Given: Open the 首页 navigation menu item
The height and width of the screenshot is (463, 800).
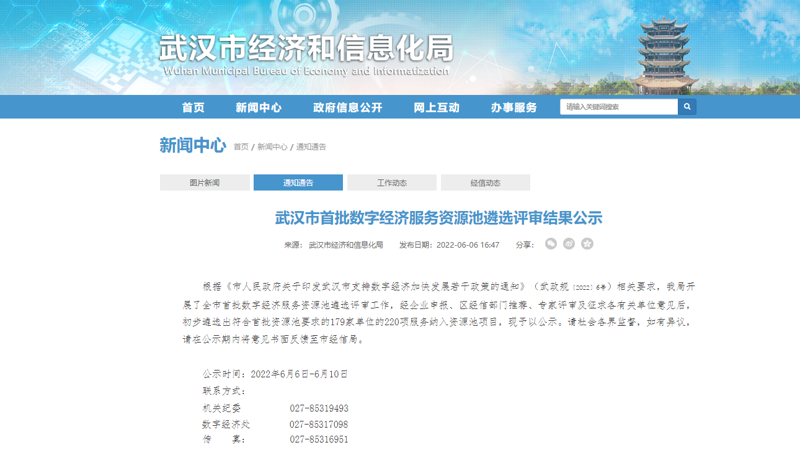Looking at the screenshot, I should coord(193,108).
